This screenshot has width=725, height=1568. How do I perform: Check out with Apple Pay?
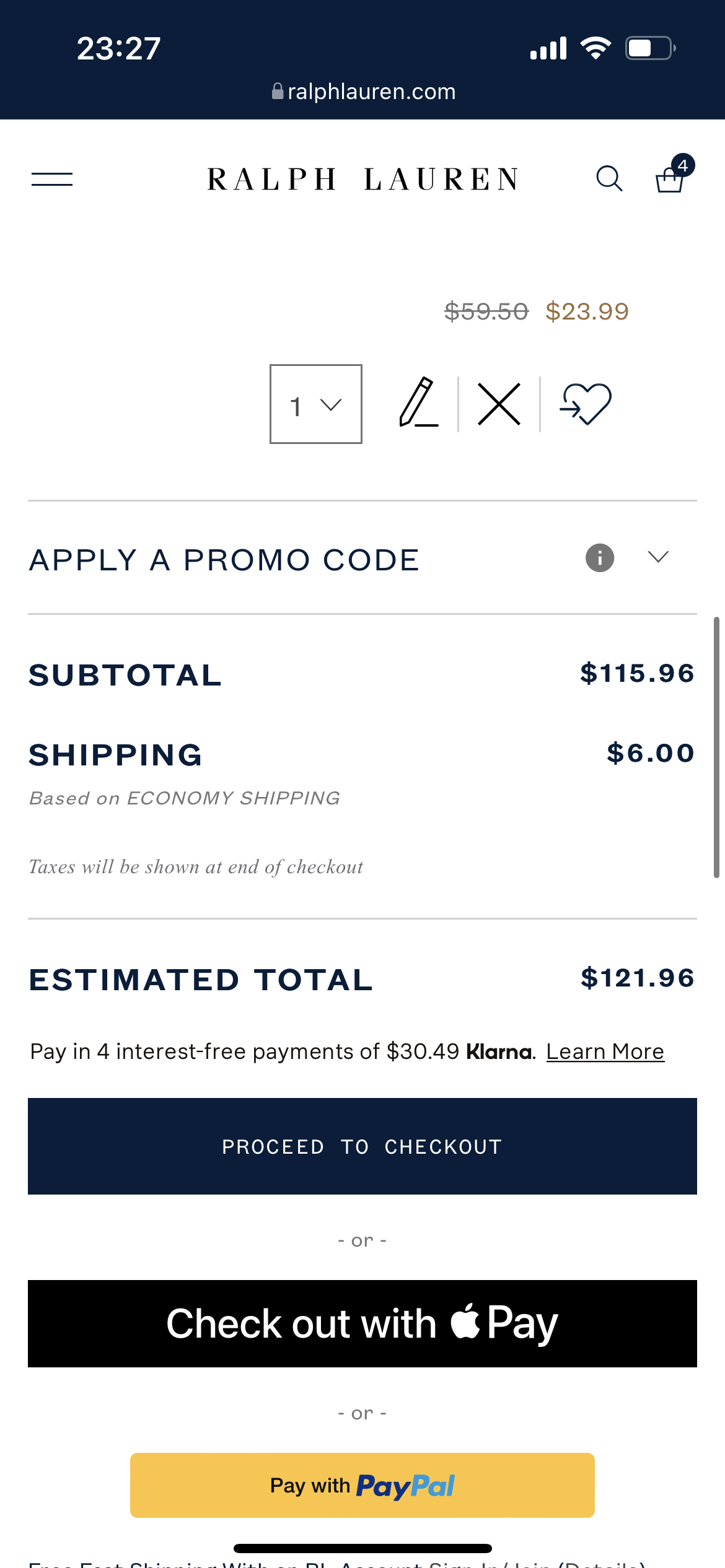click(362, 1323)
